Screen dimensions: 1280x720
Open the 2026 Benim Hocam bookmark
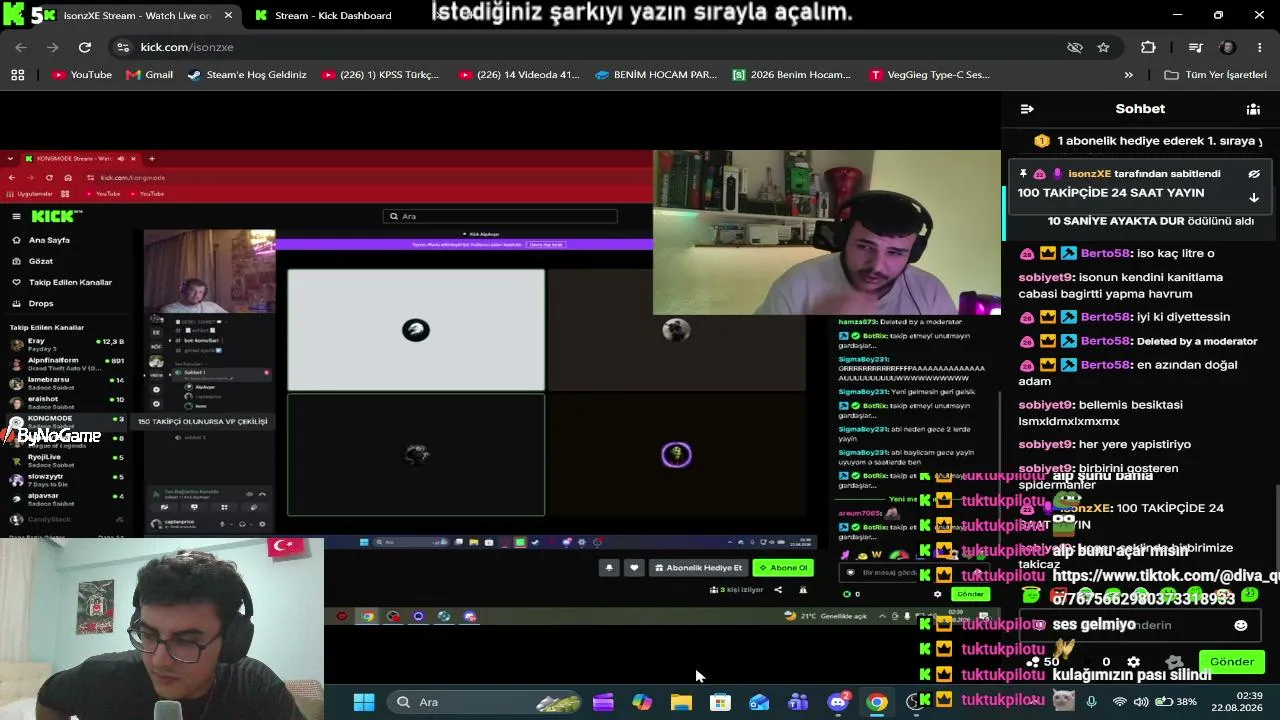click(791, 75)
